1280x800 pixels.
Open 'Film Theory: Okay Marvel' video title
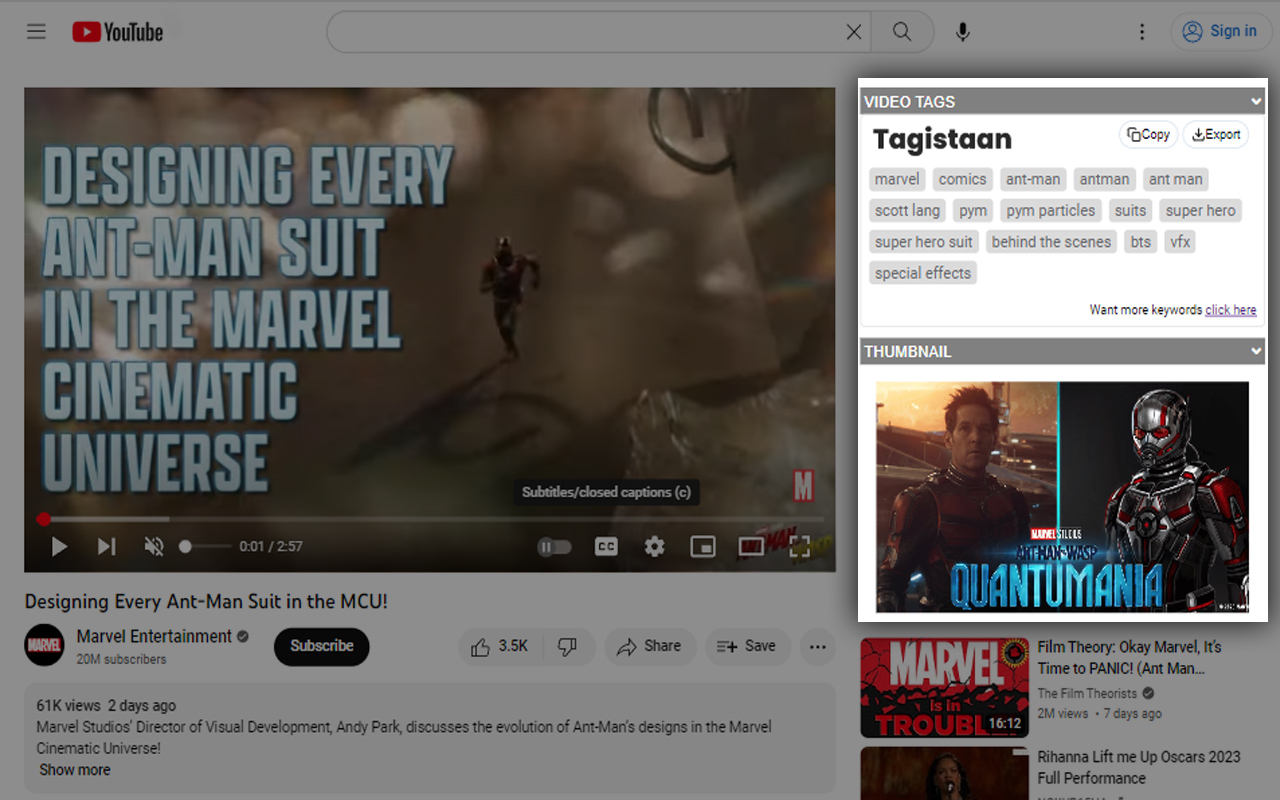coord(1129,658)
